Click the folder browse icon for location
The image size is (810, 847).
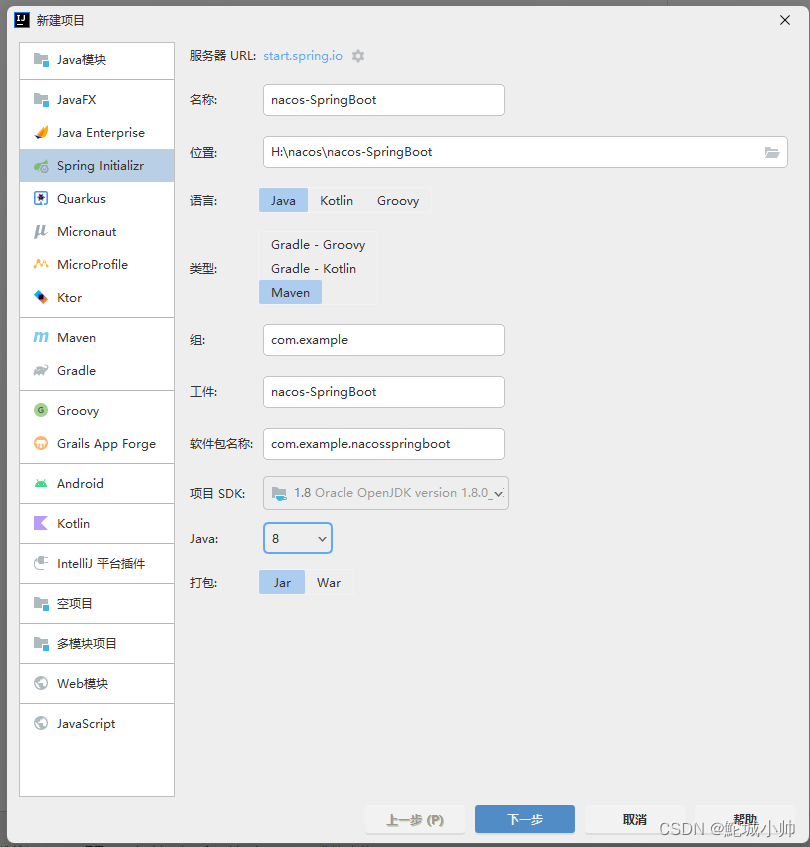[771, 152]
